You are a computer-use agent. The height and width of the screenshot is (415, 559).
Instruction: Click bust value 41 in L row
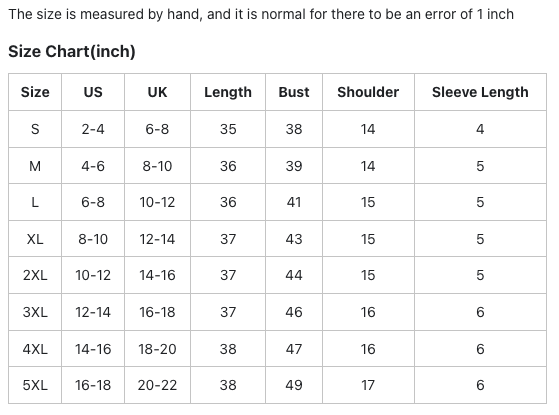pos(294,202)
